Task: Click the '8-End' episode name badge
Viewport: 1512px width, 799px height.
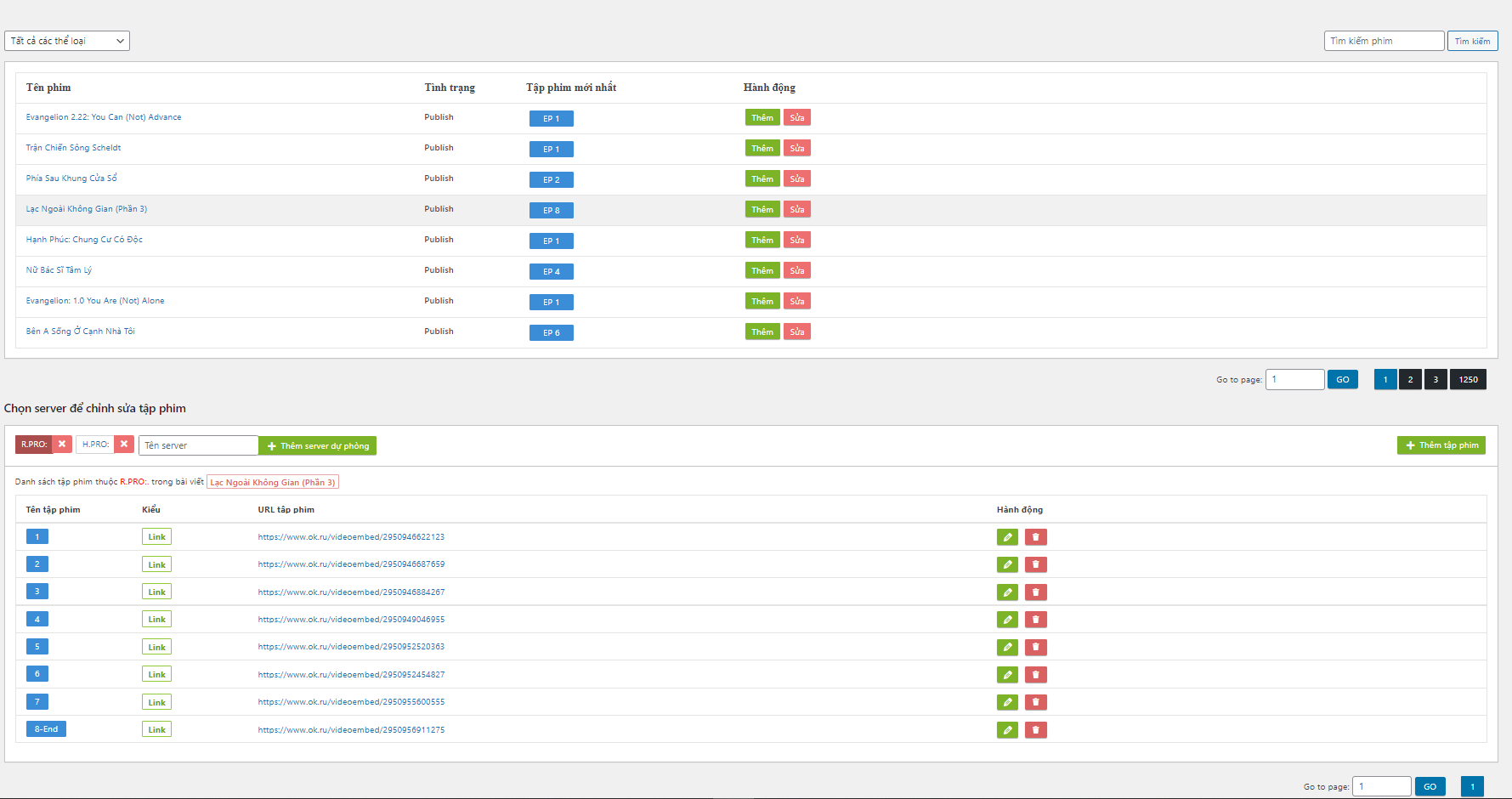Action: pyautogui.click(x=46, y=729)
